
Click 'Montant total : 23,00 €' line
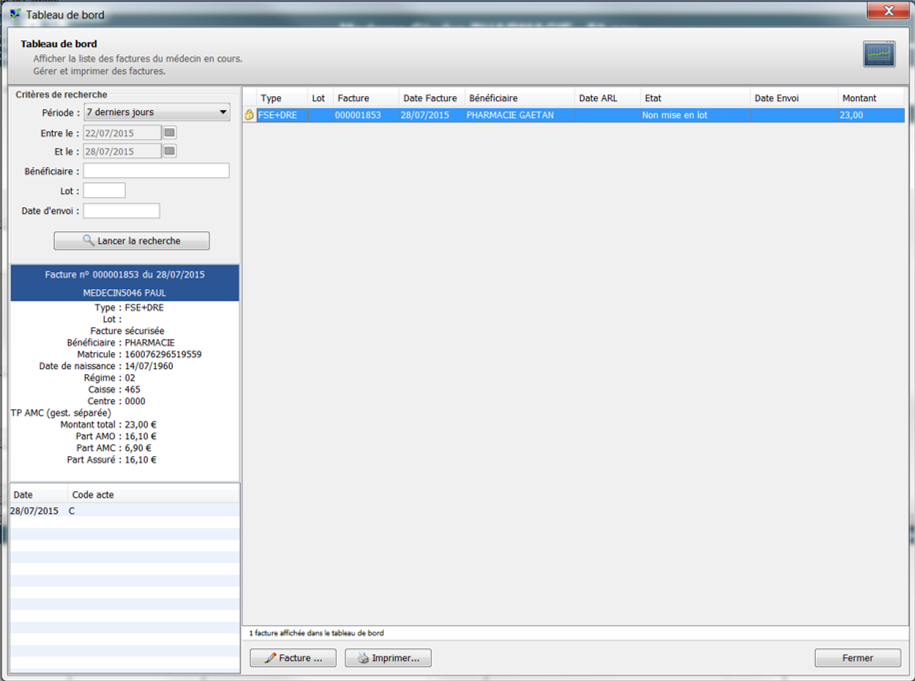pos(109,424)
